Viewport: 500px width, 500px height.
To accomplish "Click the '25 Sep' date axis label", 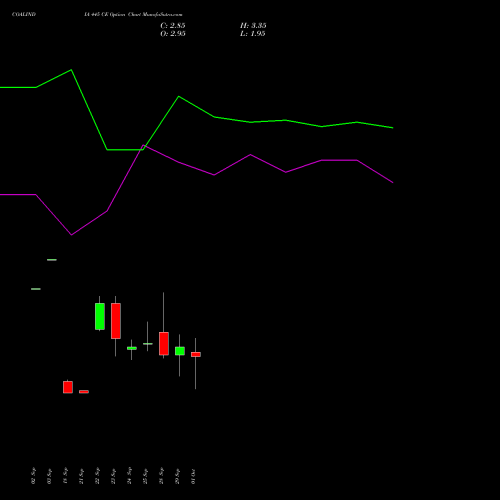I will [x=145, y=476].
